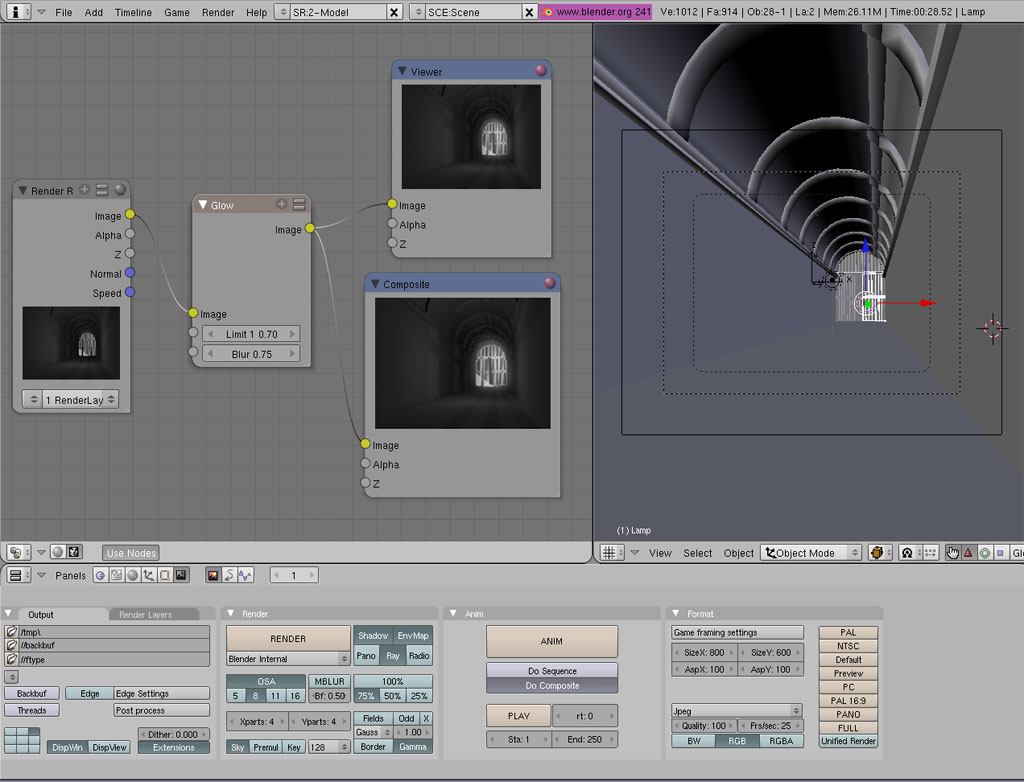Screen dimensions: 1024x782
Task: Click the Material nodes sphere icon
Action: [x=58, y=552]
